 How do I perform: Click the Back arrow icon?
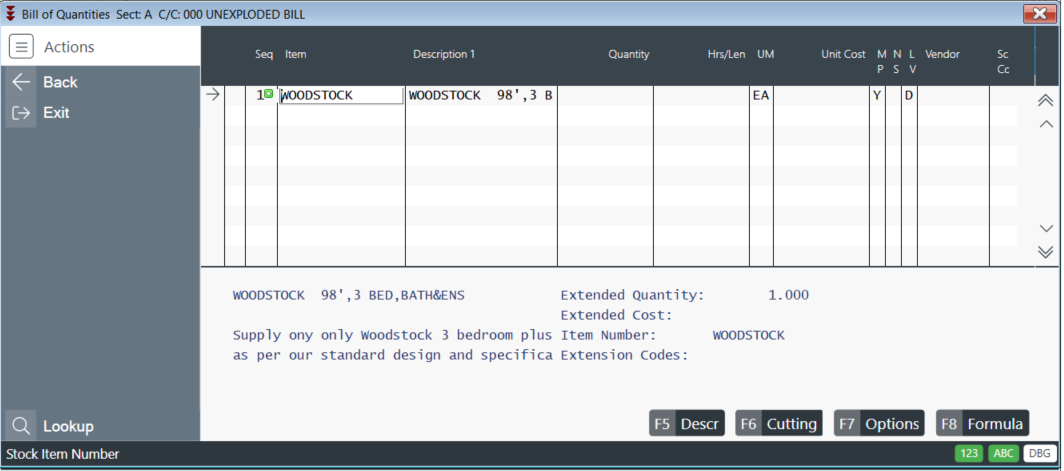[x=21, y=82]
